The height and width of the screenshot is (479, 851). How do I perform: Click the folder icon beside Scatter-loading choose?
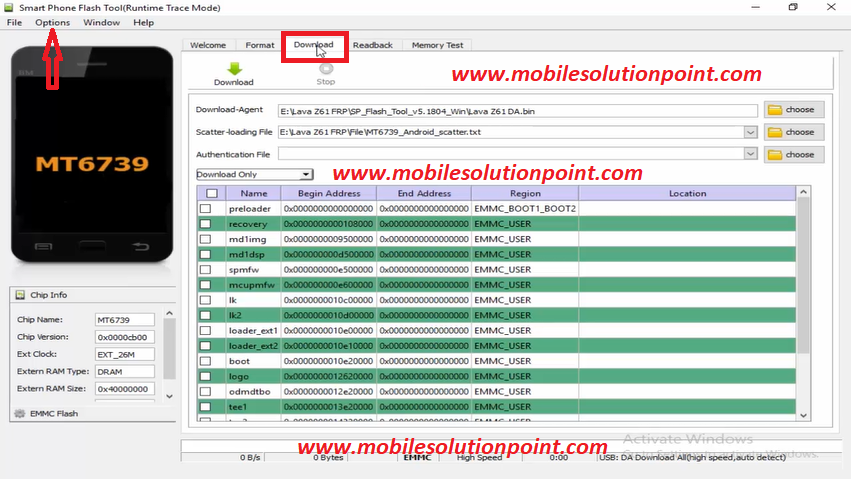pos(775,132)
